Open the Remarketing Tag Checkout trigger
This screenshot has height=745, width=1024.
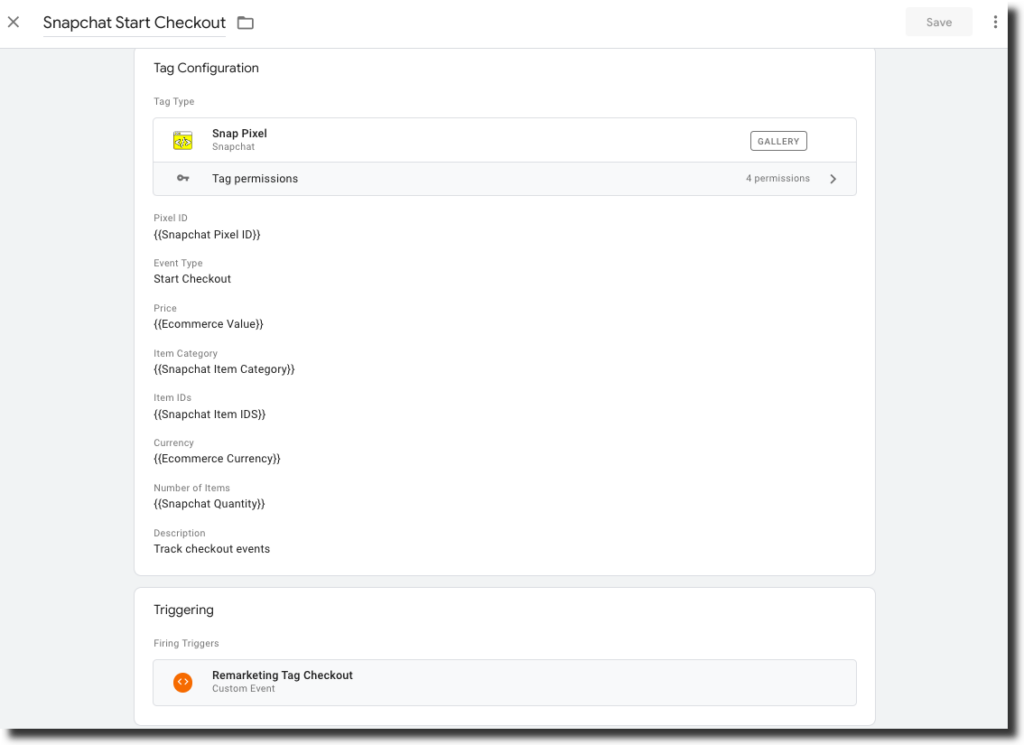[282, 676]
